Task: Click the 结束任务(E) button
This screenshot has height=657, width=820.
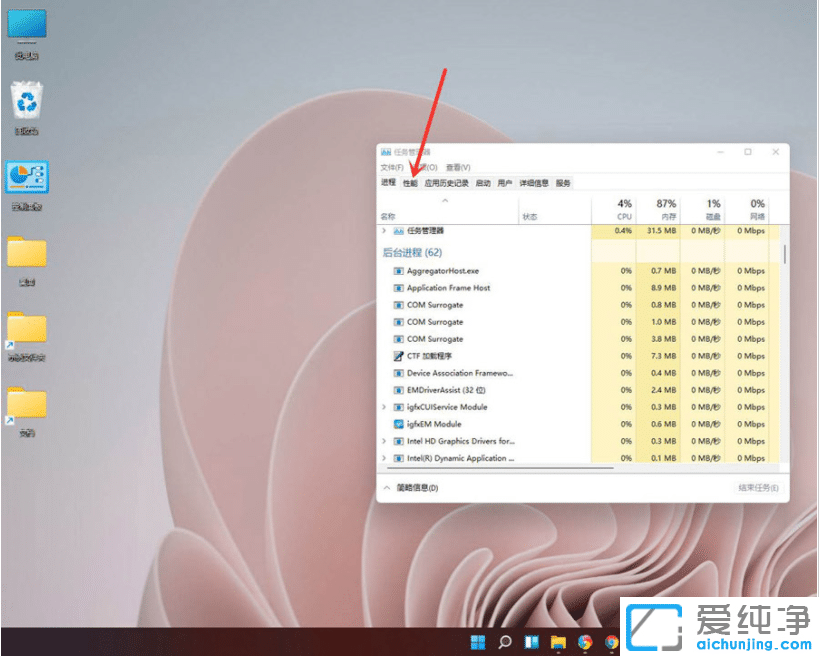Action: coord(758,487)
